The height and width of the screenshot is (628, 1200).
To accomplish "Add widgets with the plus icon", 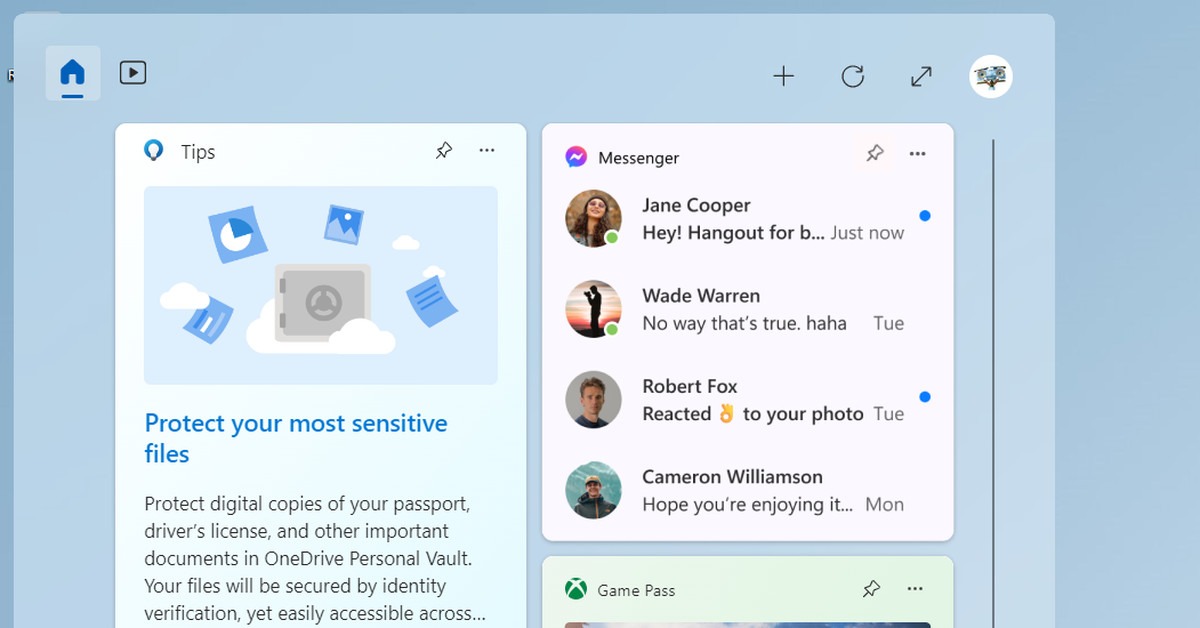I will (784, 76).
